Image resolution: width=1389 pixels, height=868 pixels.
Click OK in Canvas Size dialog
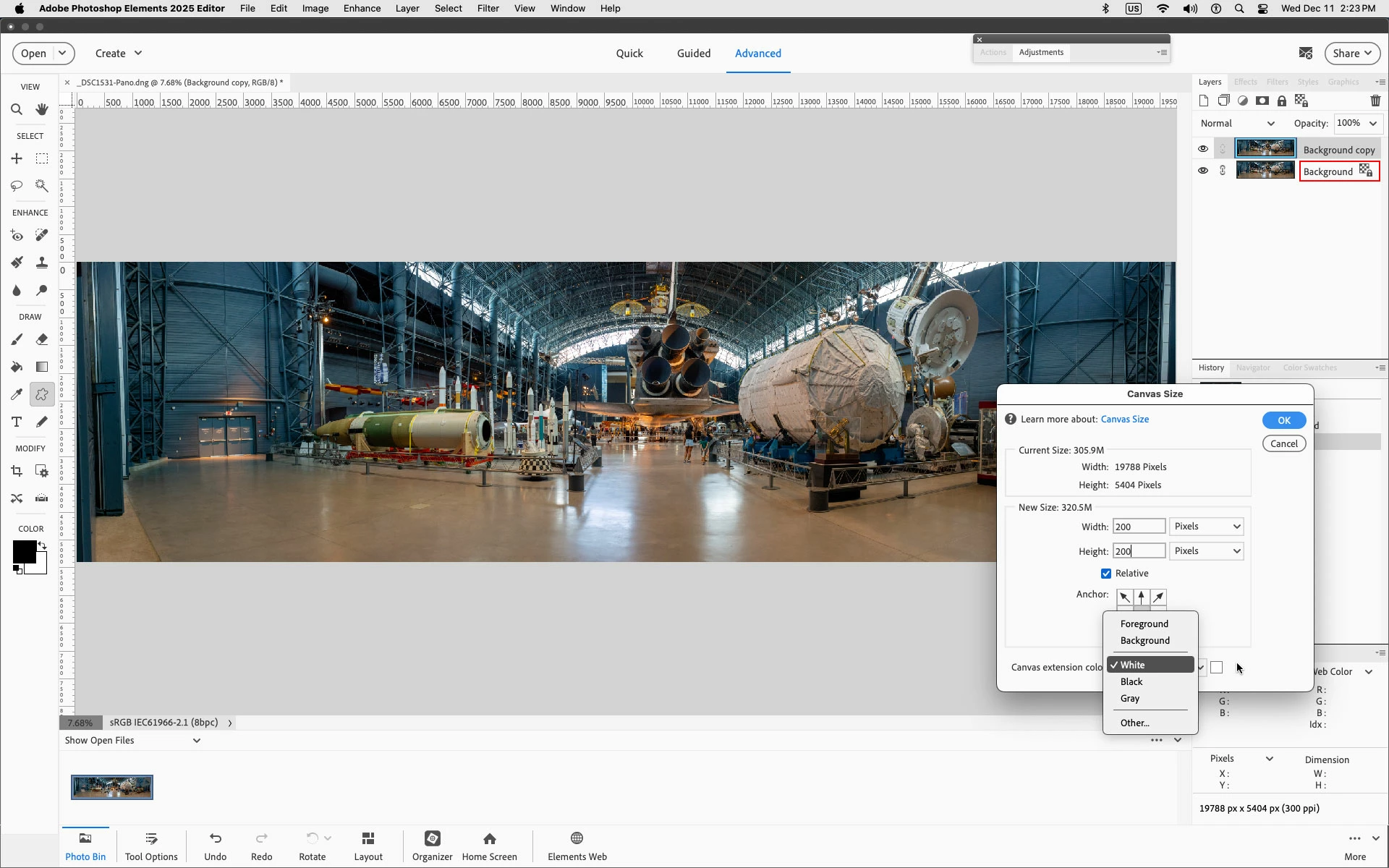(x=1283, y=420)
